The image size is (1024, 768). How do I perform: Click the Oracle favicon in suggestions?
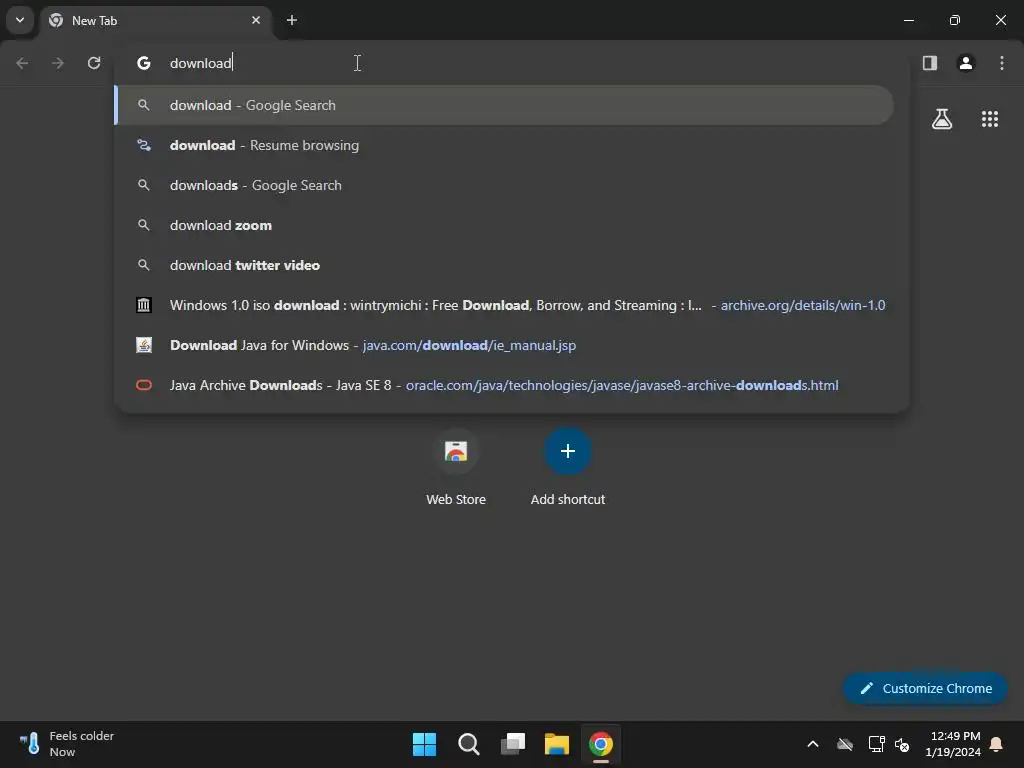(144, 385)
